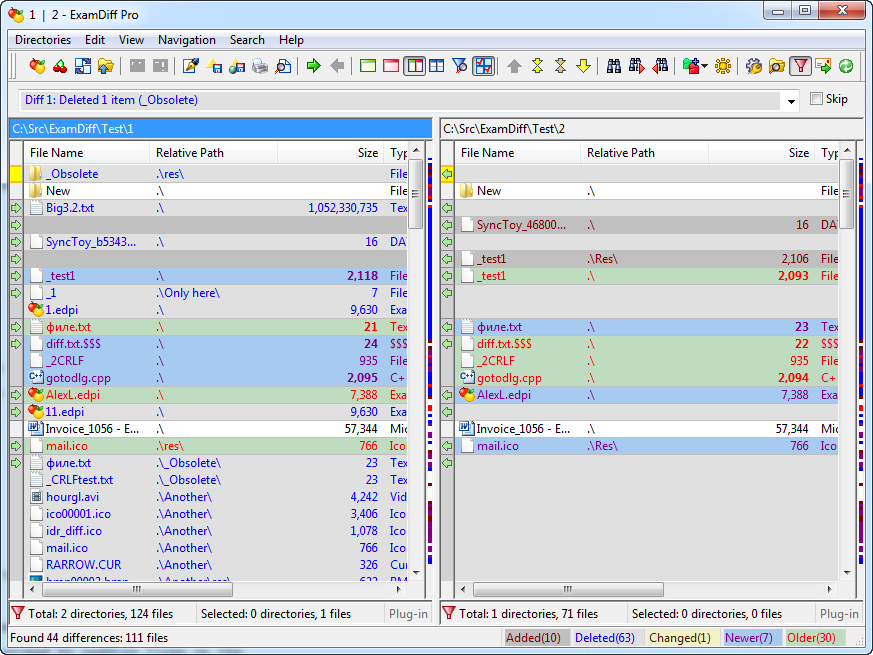Open the Navigation menu

click(x=187, y=40)
